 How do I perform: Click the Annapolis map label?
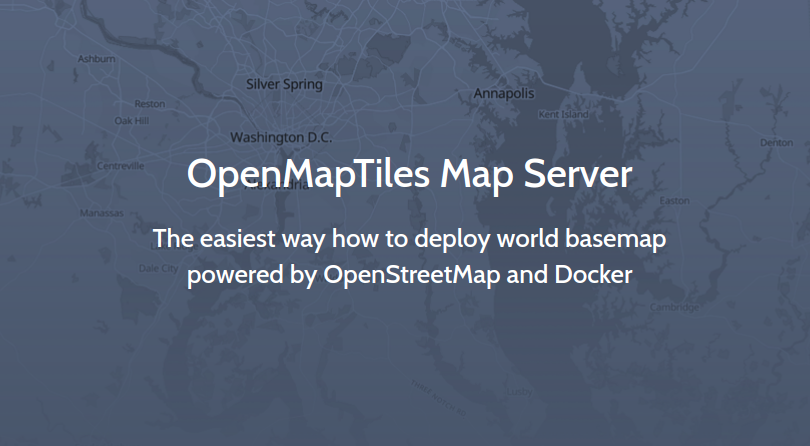click(x=504, y=94)
